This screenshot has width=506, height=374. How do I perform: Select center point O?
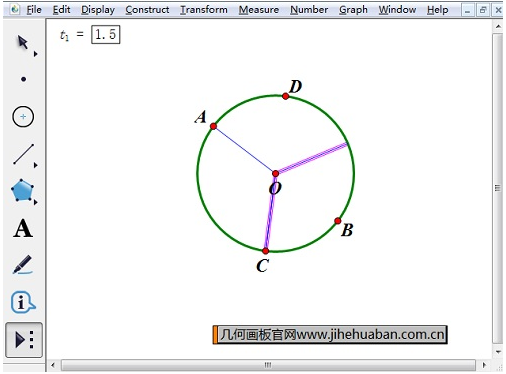(276, 174)
